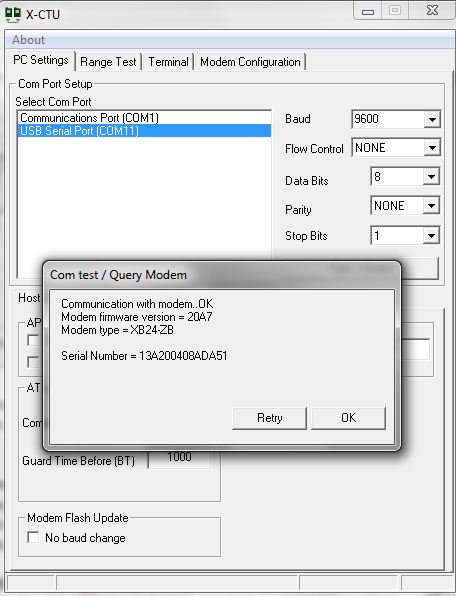Select USB Serial Port (COM11) entry

click(x=144, y=131)
